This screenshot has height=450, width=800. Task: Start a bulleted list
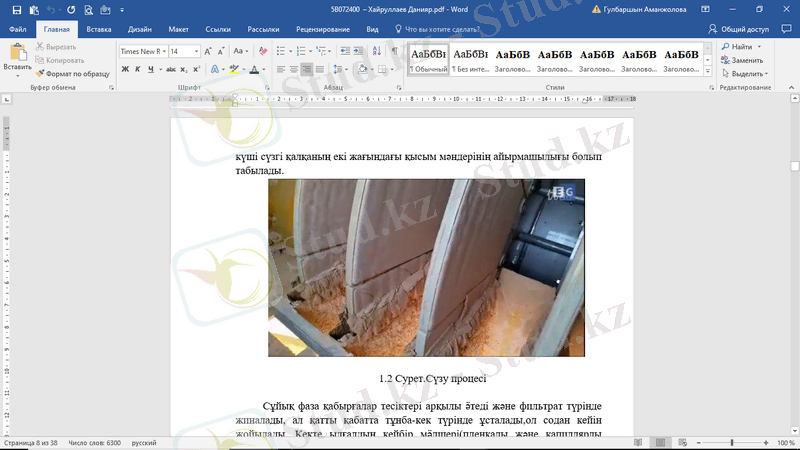282,50
